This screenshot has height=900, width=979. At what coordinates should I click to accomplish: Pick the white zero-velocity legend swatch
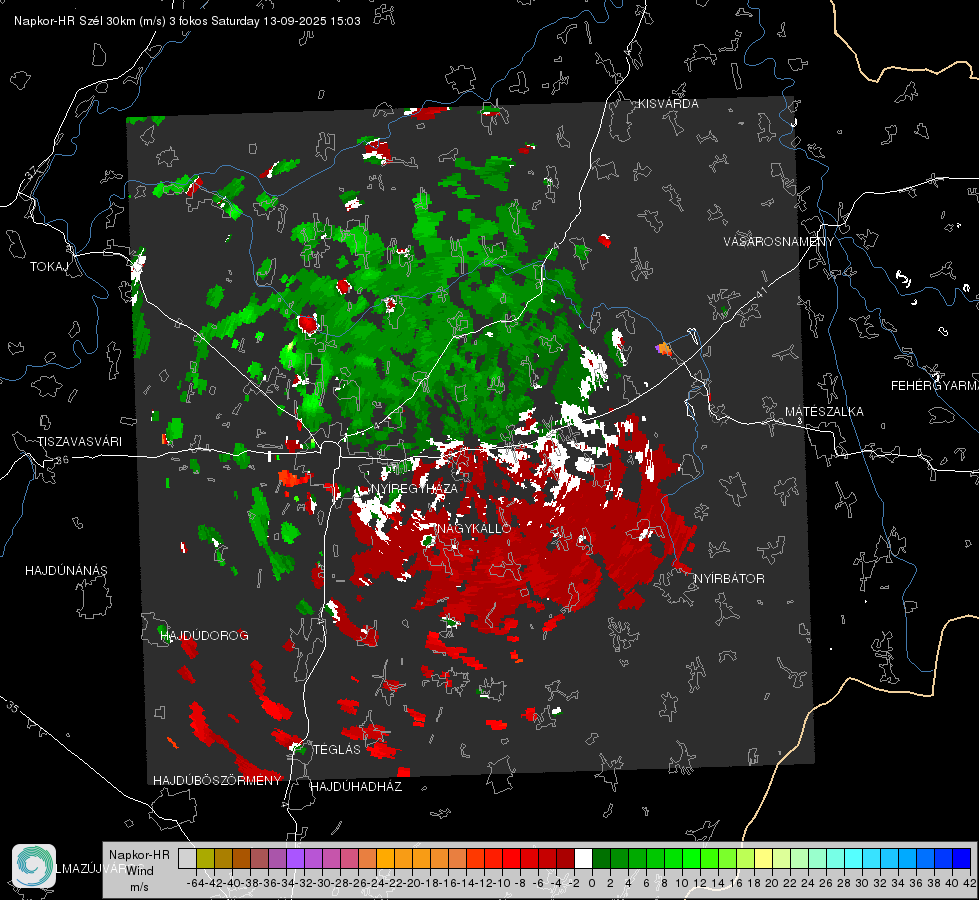coord(583,859)
